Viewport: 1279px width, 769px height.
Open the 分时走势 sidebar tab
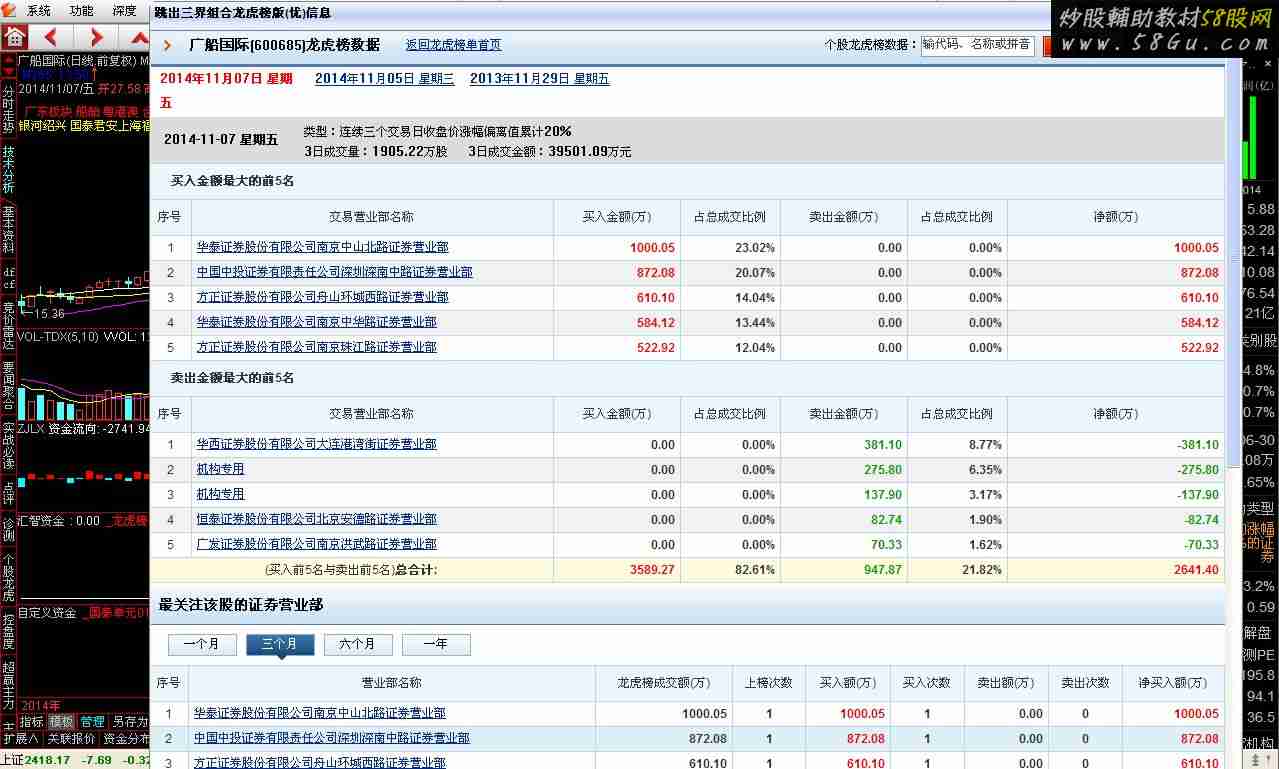pyautogui.click(x=8, y=109)
